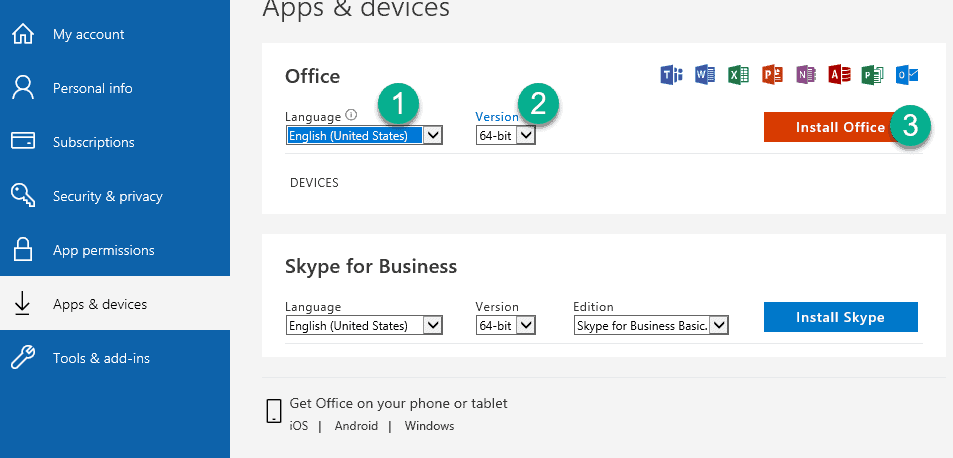Open the Office Language dropdown
The height and width of the screenshot is (458, 953).
(364, 135)
